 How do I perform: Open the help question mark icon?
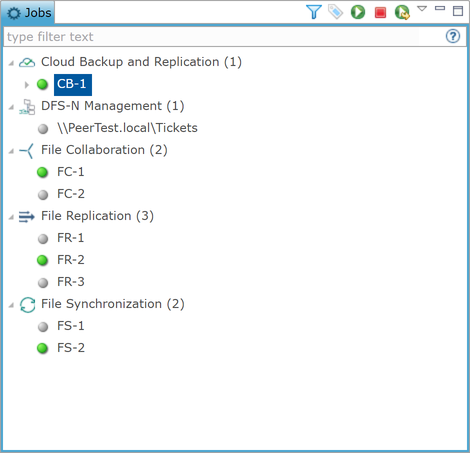point(453,36)
